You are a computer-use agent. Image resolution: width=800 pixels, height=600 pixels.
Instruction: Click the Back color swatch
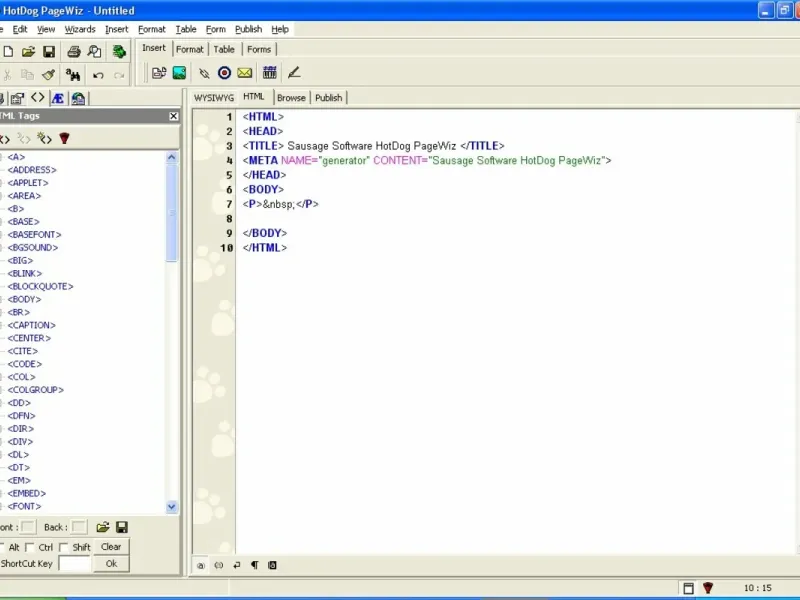(79, 527)
